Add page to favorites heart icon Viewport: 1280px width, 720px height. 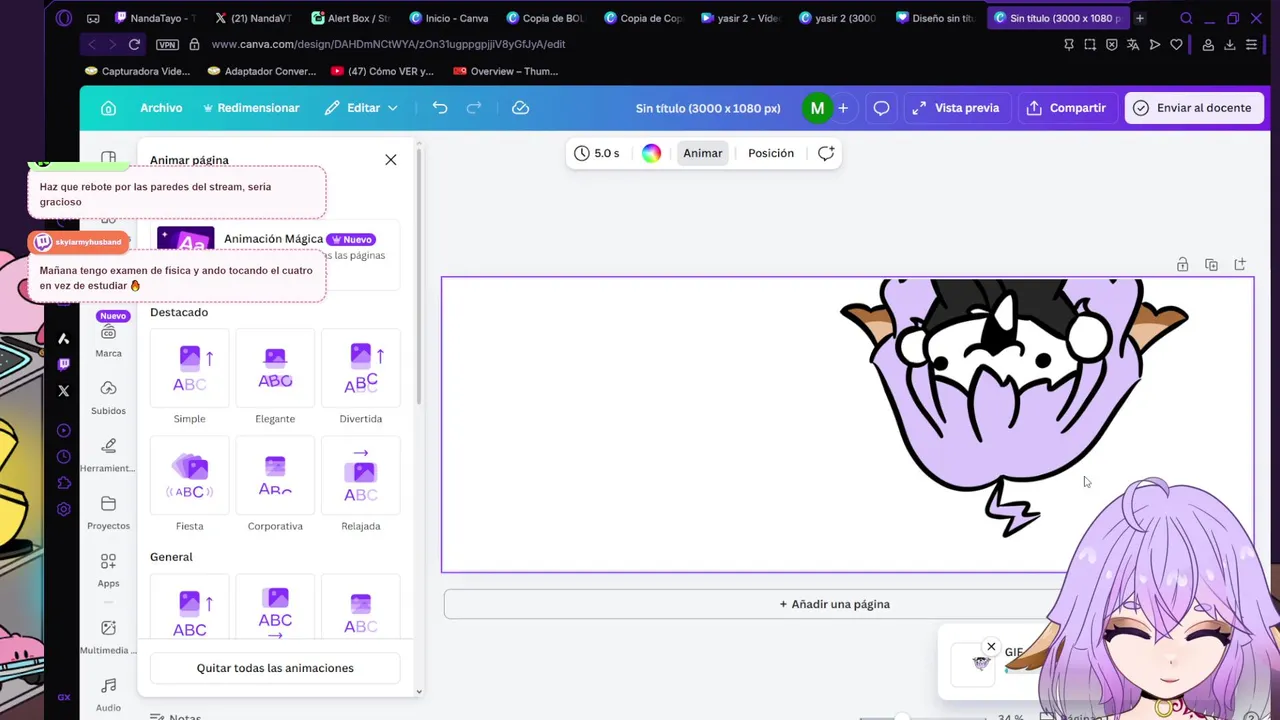[x=1176, y=44]
